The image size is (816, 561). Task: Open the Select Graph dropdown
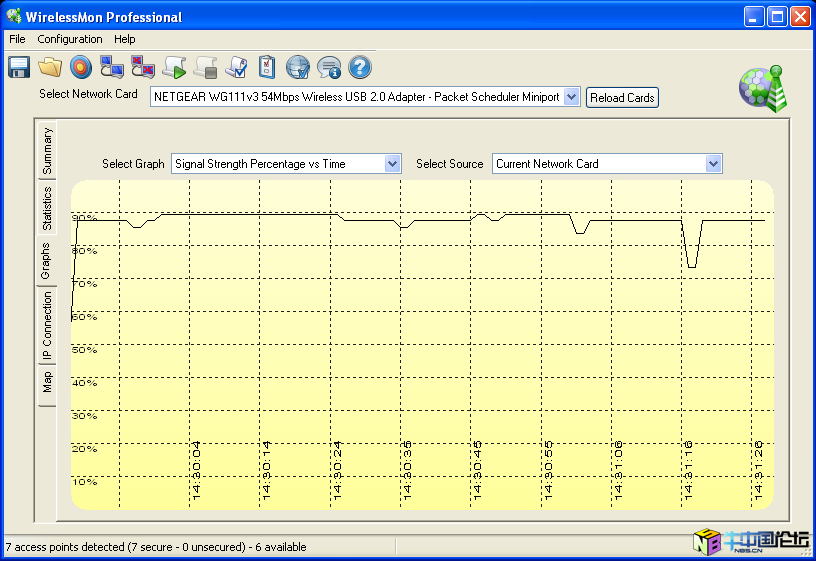click(x=392, y=164)
